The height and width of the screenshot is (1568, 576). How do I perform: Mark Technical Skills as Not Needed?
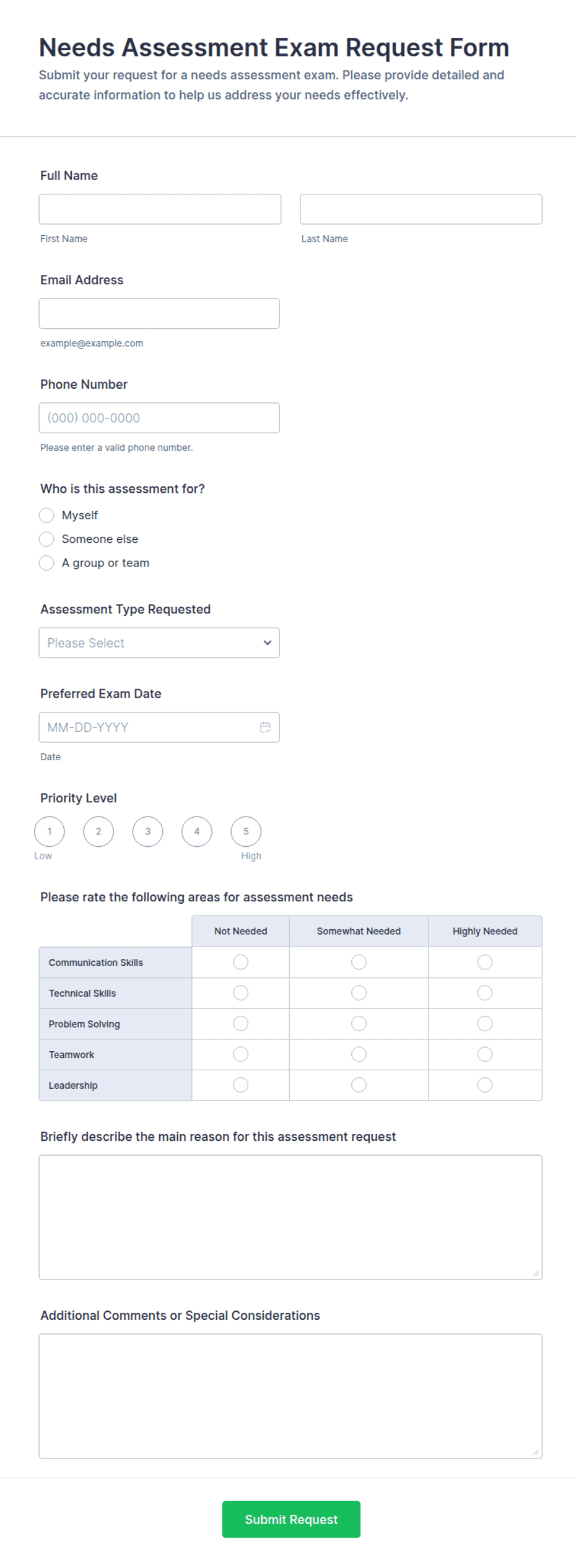241,993
